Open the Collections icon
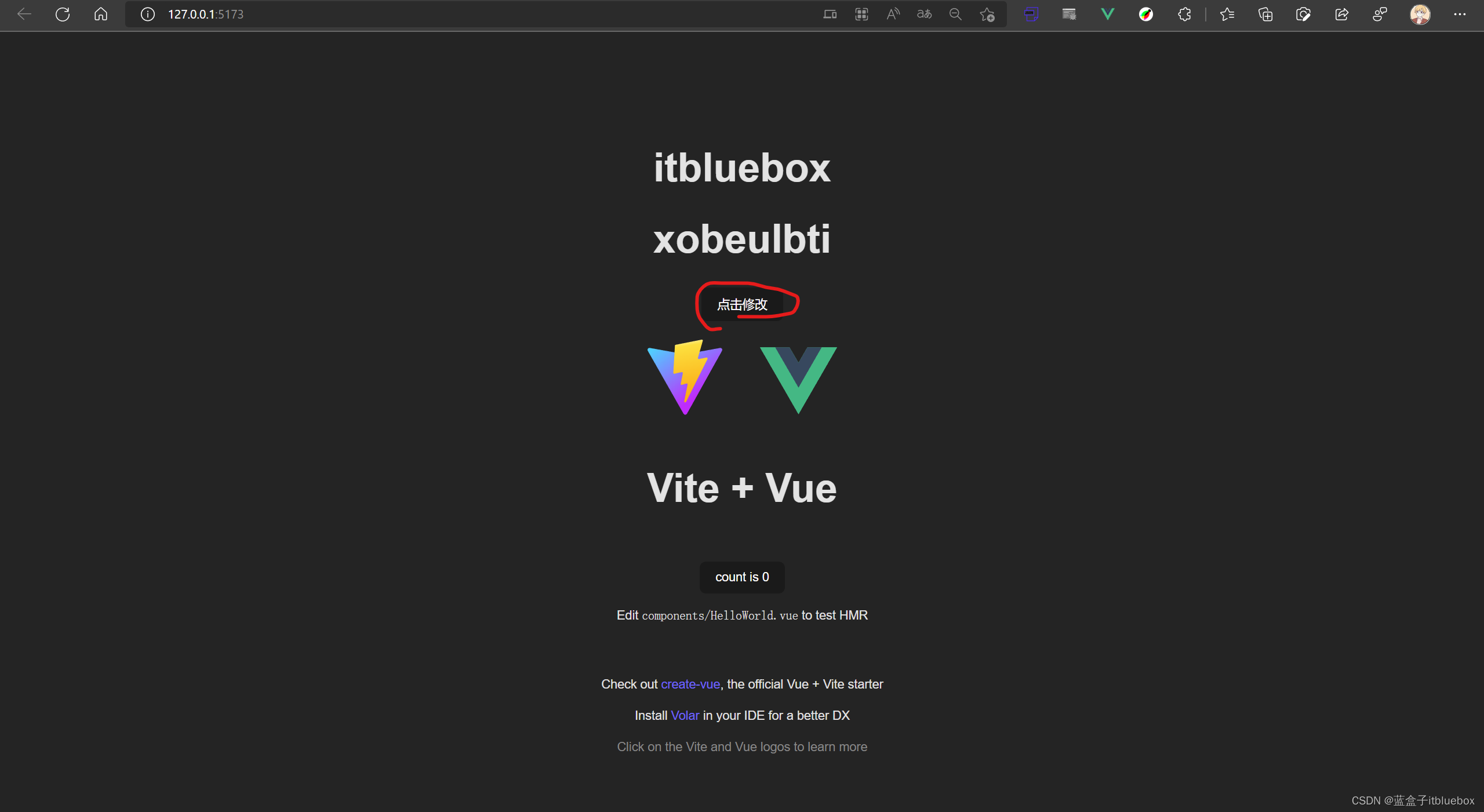This screenshot has width=1484, height=812. coord(1265,14)
